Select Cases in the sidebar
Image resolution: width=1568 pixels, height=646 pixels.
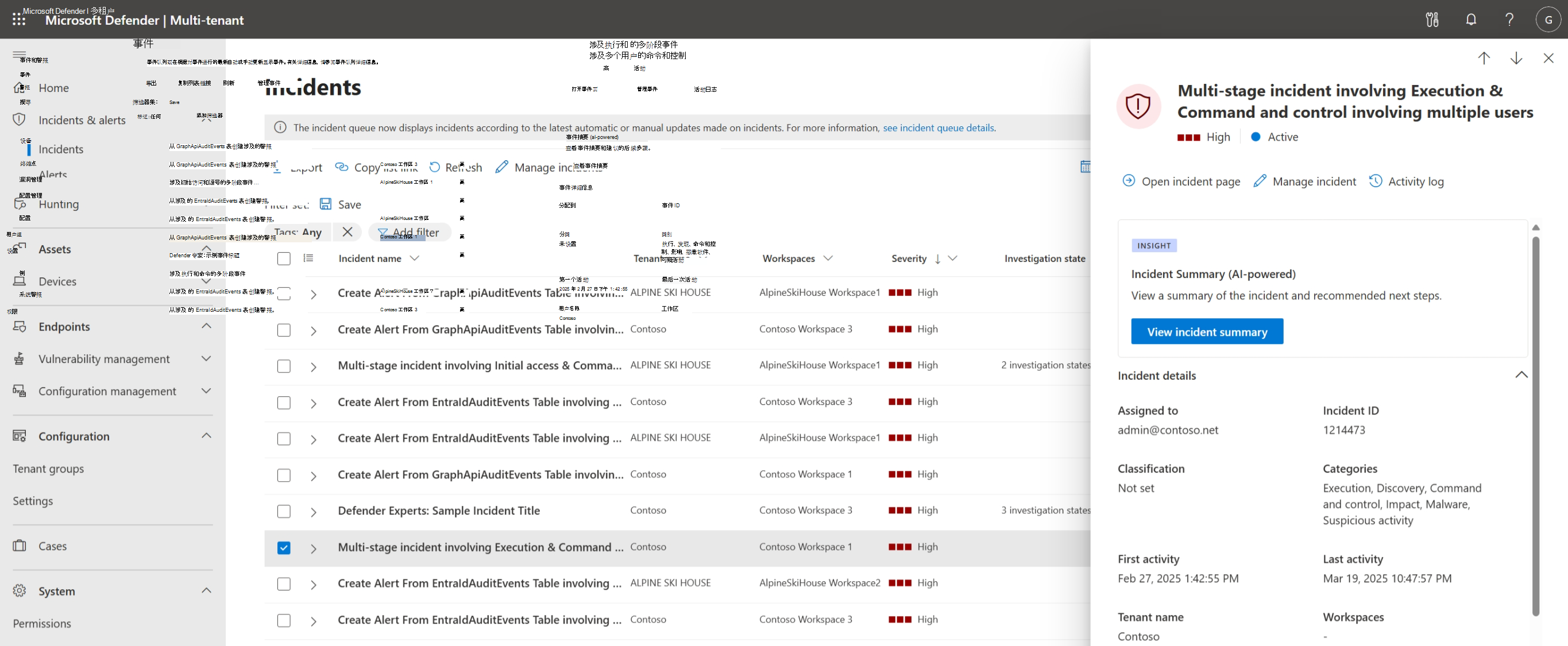click(52, 546)
